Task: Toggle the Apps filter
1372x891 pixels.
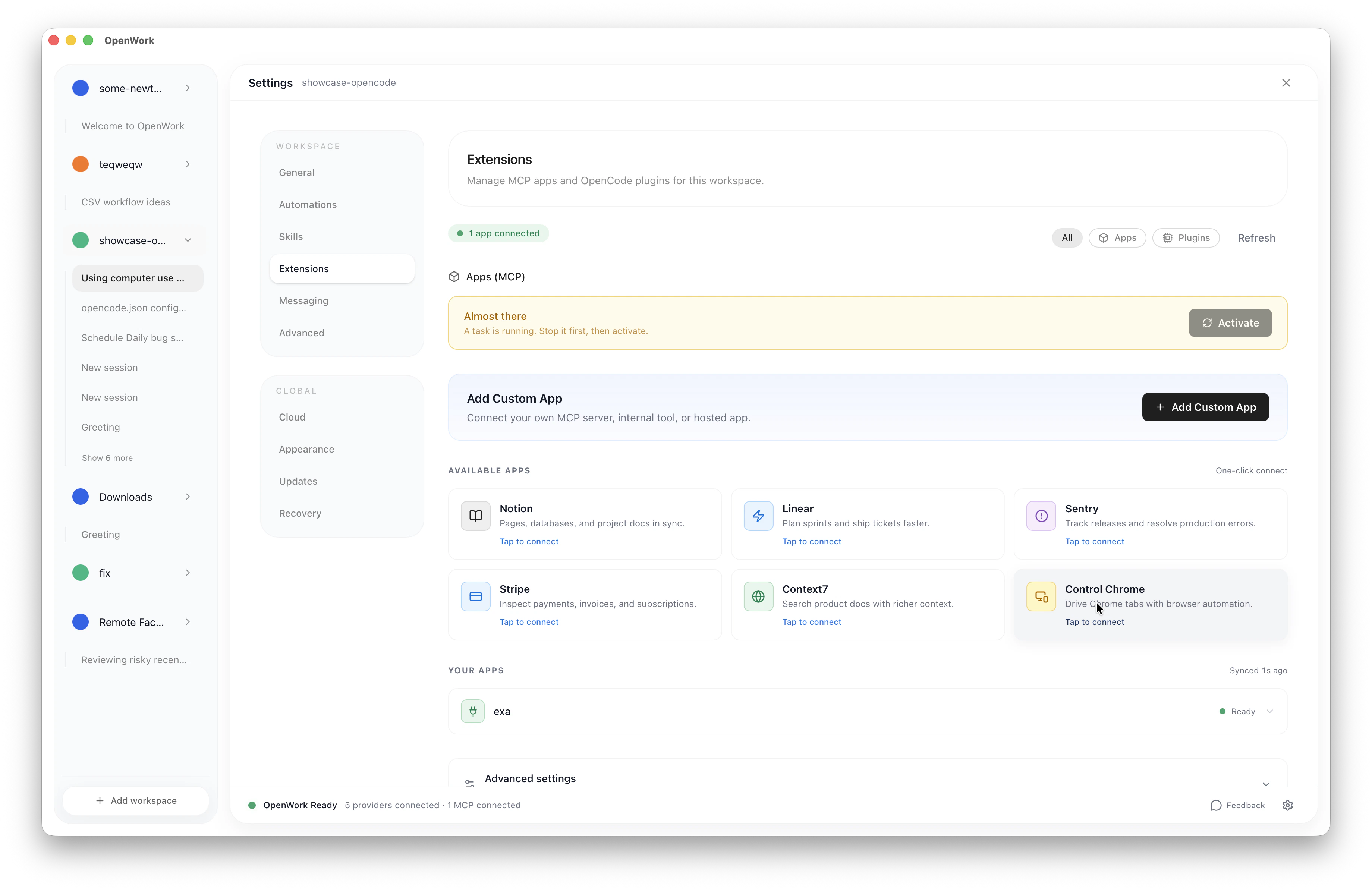Action: click(x=1117, y=237)
